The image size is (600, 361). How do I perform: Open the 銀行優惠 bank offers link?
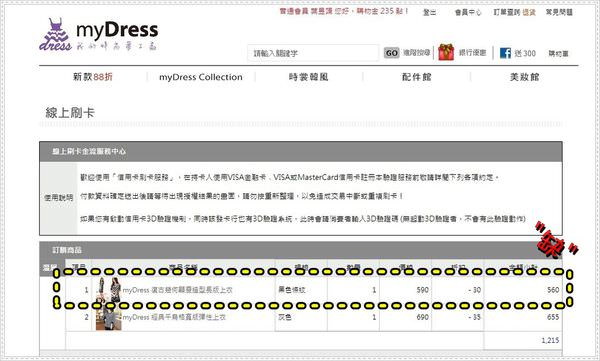pos(473,53)
